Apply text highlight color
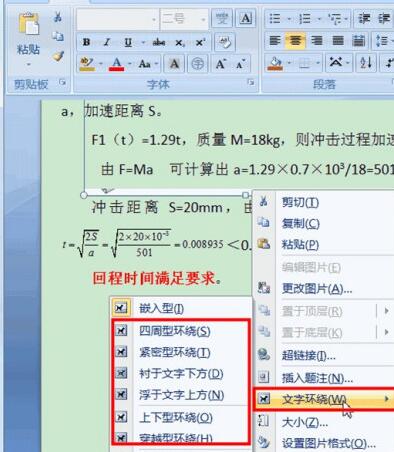 [87, 63]
